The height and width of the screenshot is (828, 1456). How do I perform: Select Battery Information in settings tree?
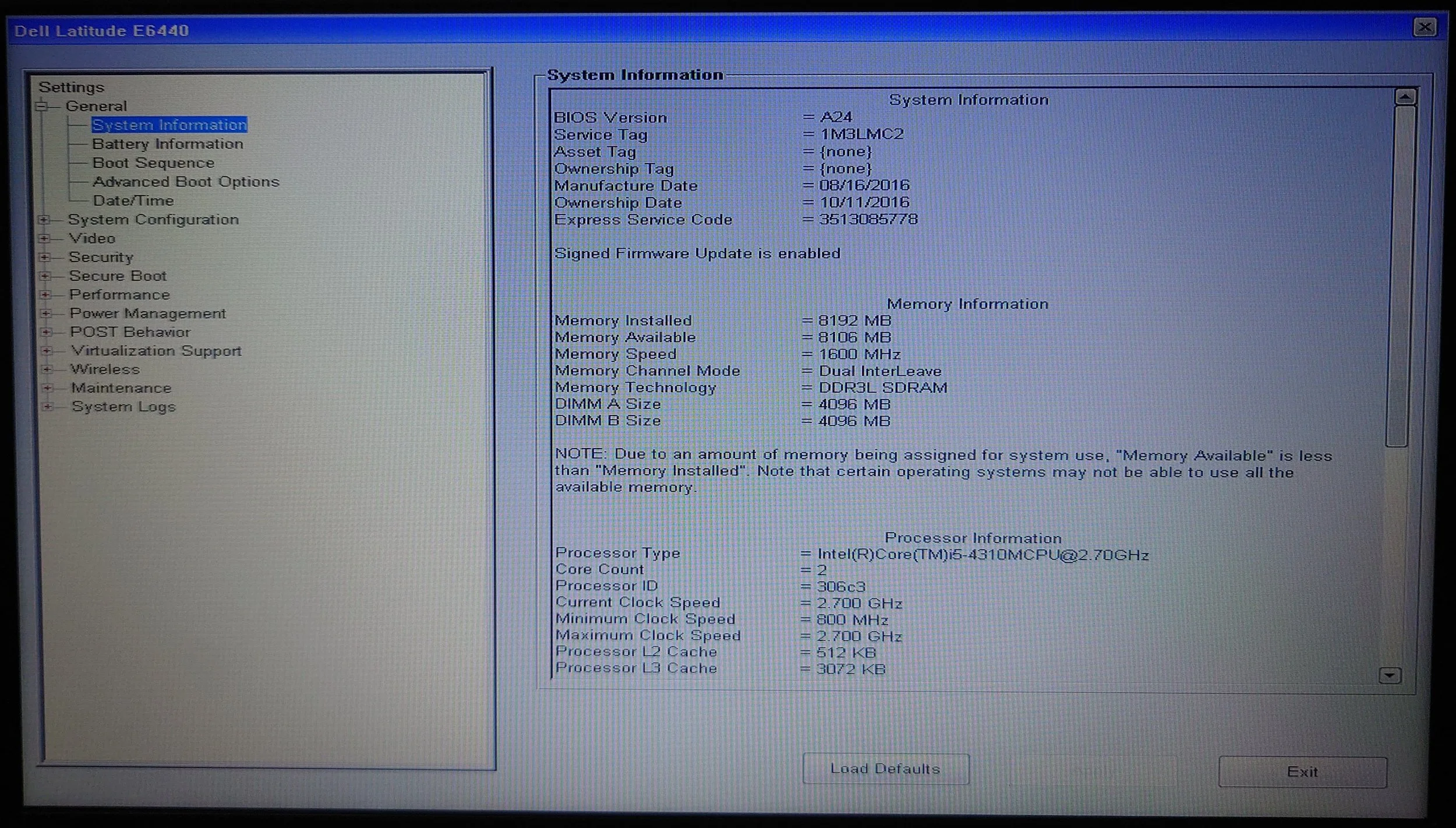[x=167, y=144]
